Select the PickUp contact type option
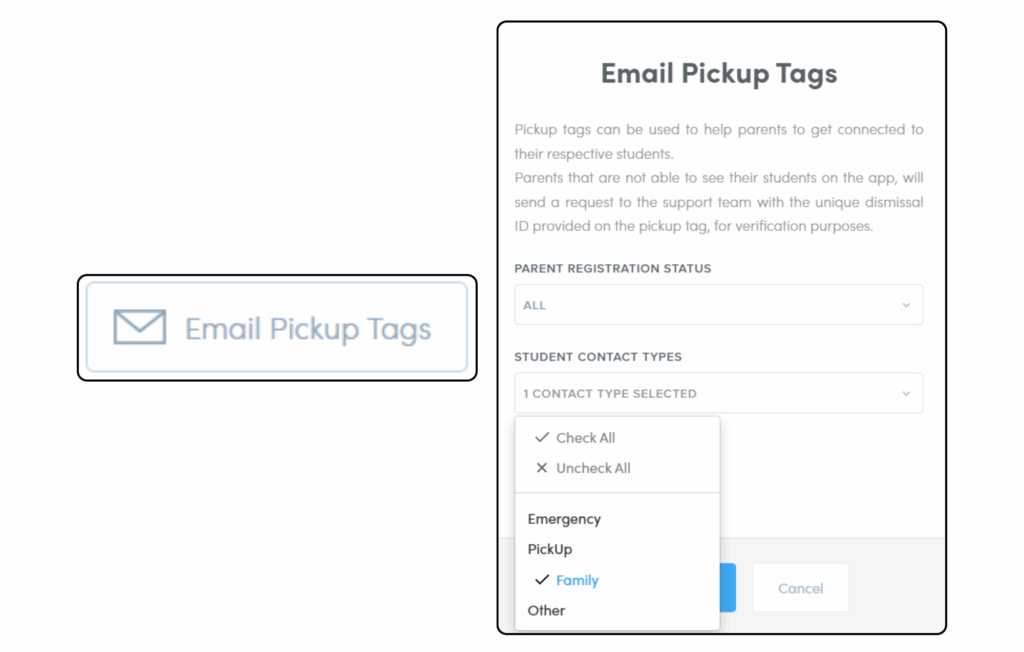The image size is (1024, 652). 550,550
